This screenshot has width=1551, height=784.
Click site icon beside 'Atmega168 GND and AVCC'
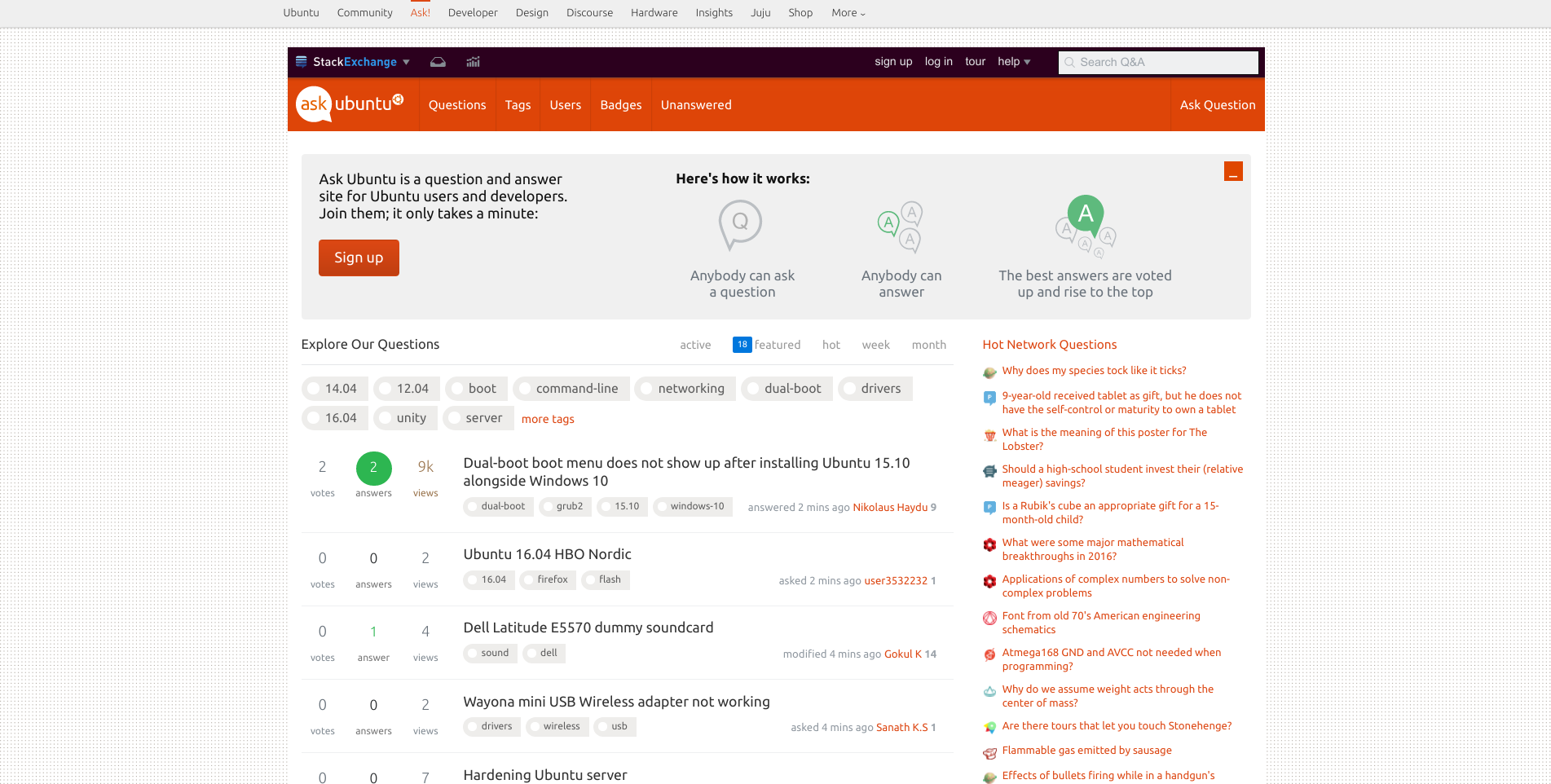pyautogui.click(x=989, y=654)
